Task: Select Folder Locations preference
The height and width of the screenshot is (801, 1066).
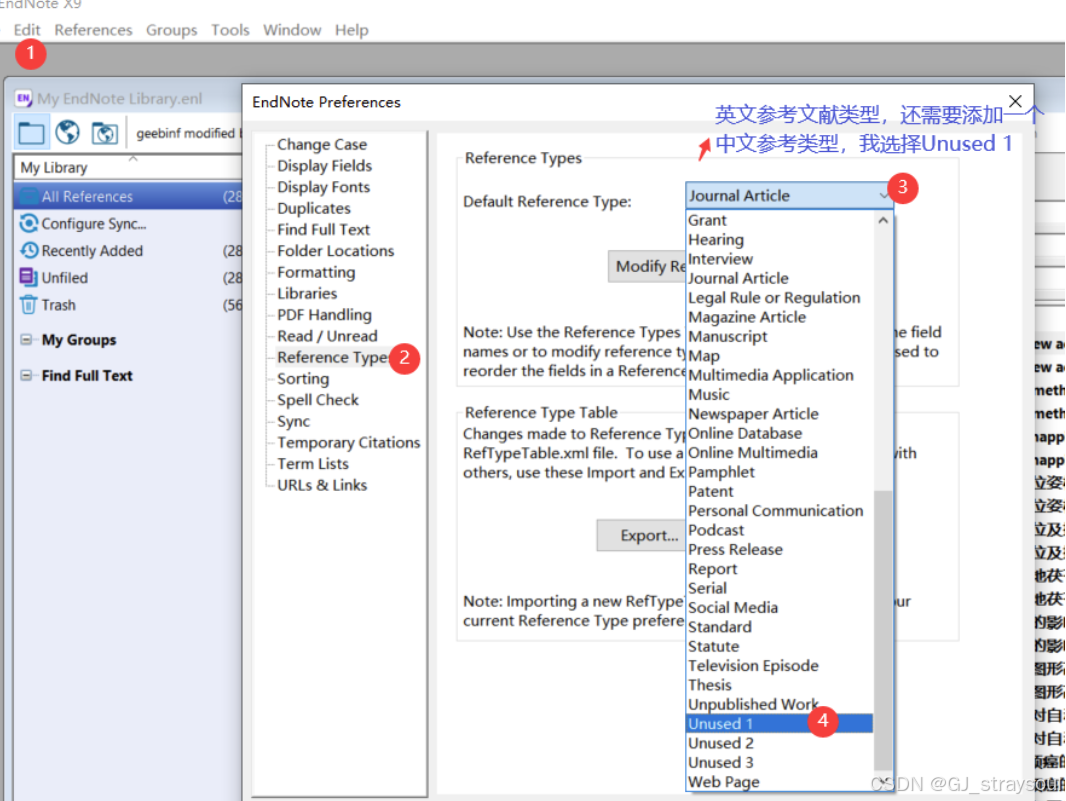Action: pyautogui.click(x=335, y=251)
